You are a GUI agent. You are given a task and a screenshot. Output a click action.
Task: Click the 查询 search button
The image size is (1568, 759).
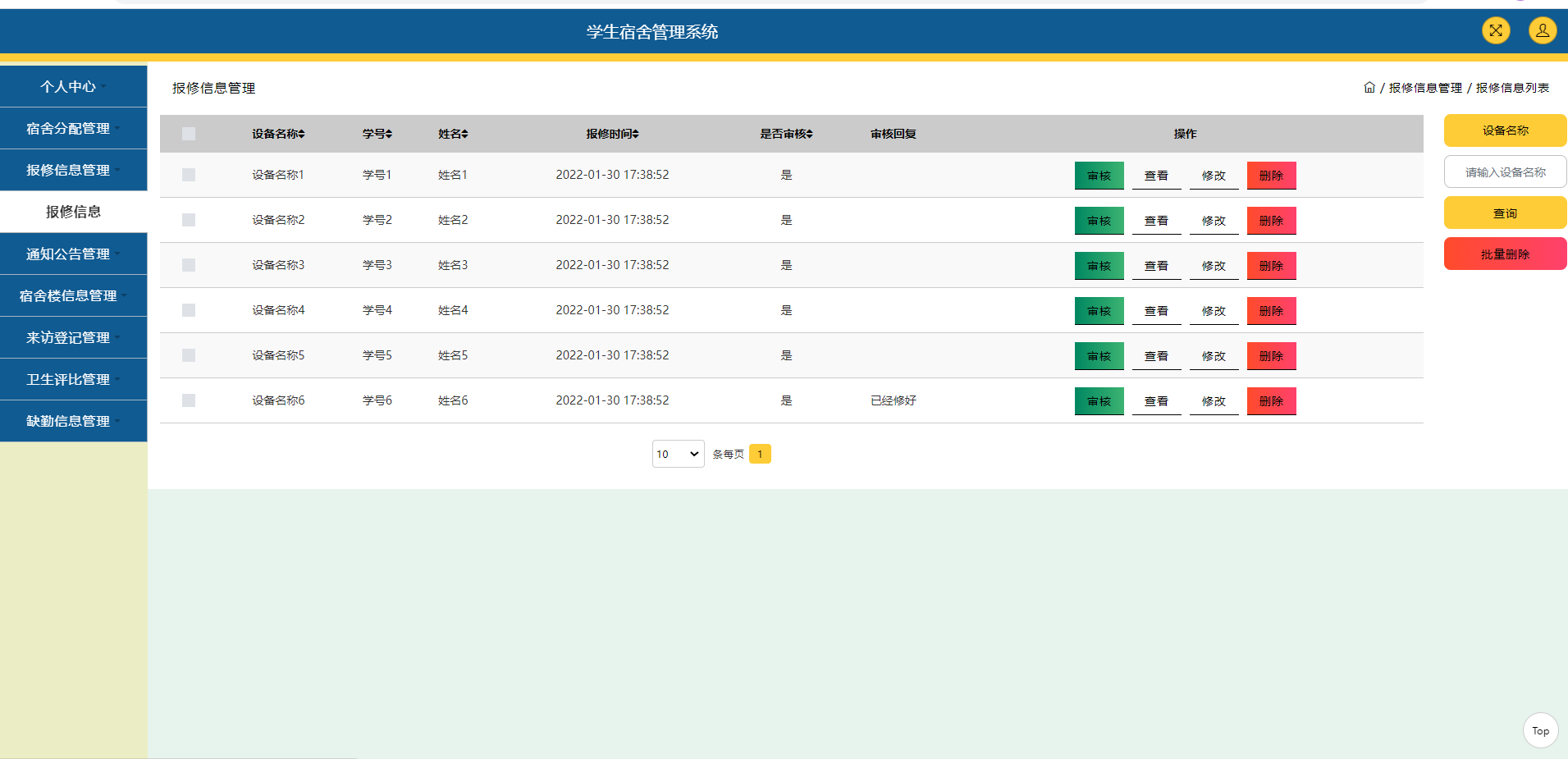(1505, 213)
